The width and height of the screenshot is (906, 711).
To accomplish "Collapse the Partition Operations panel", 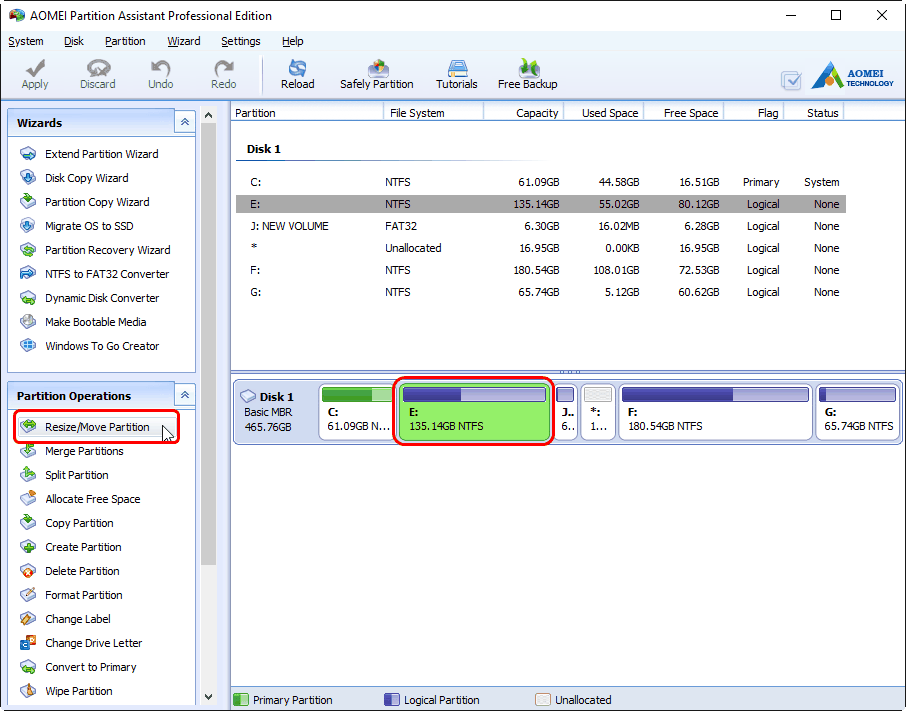I will click(x=184, y=394).
